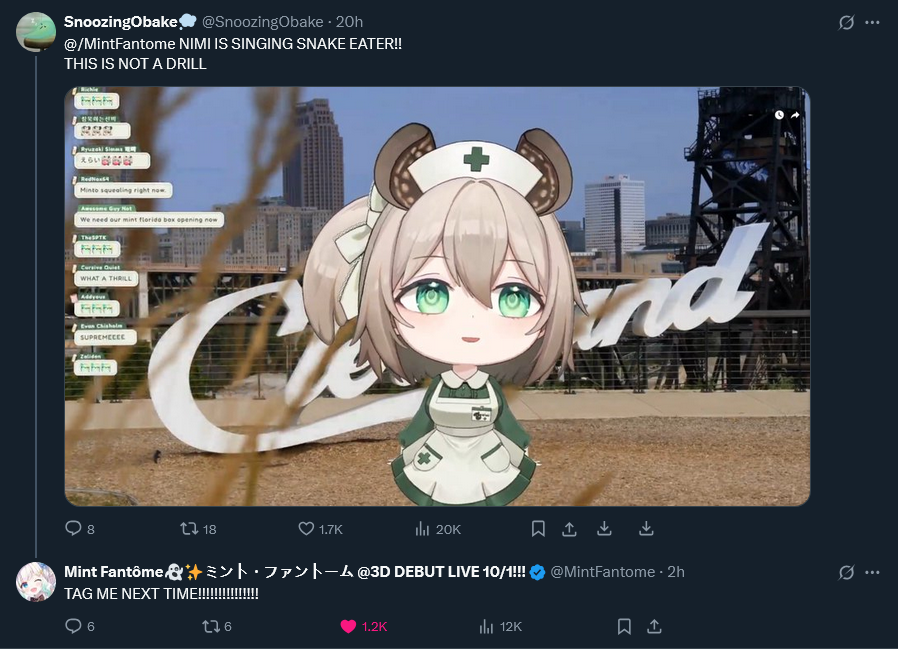Click the share arrow on the video
898x649 pixels.
click(795, 115)
